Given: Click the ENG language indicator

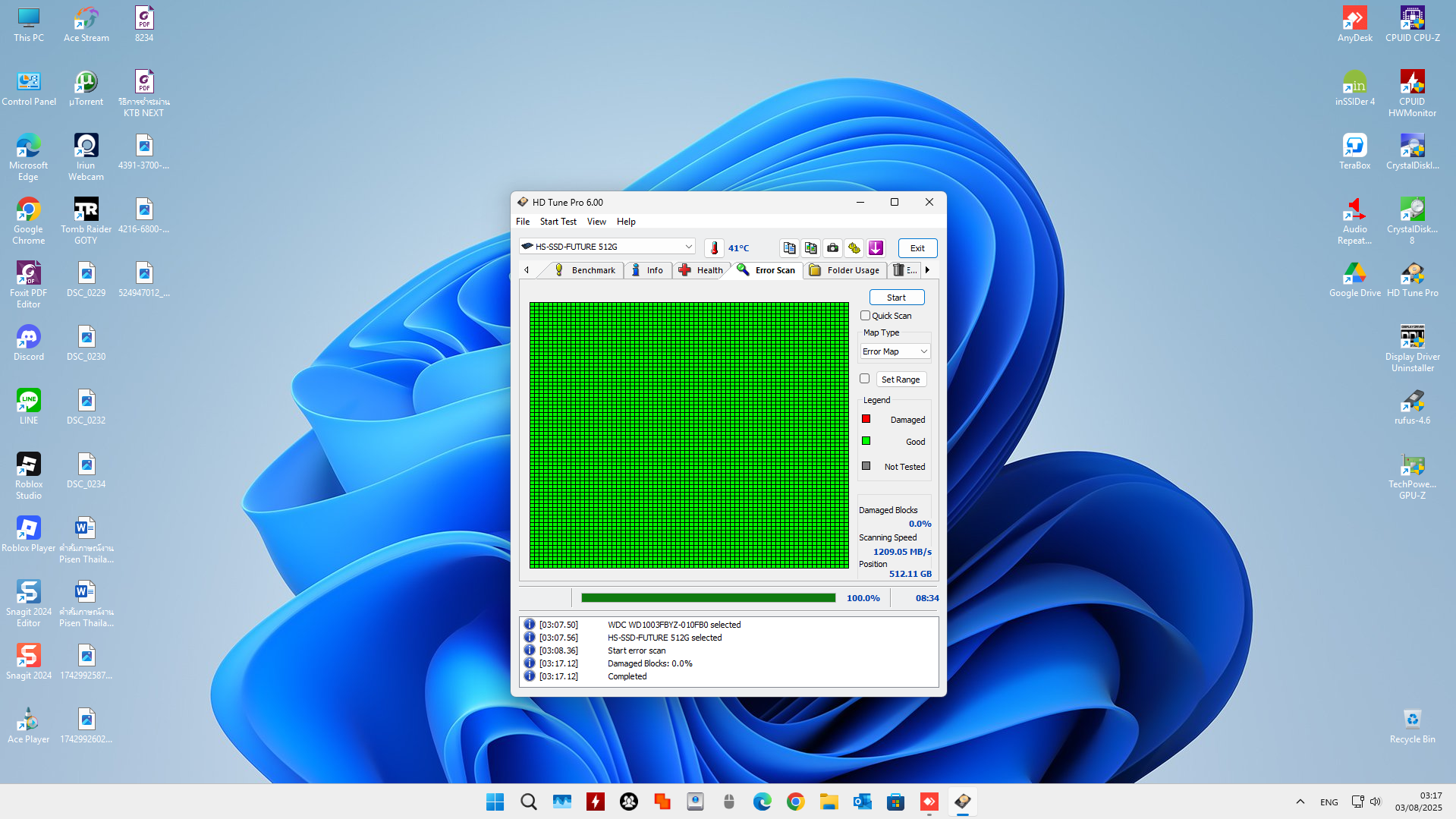Looking at the screenshot, I should [1329, 802].
